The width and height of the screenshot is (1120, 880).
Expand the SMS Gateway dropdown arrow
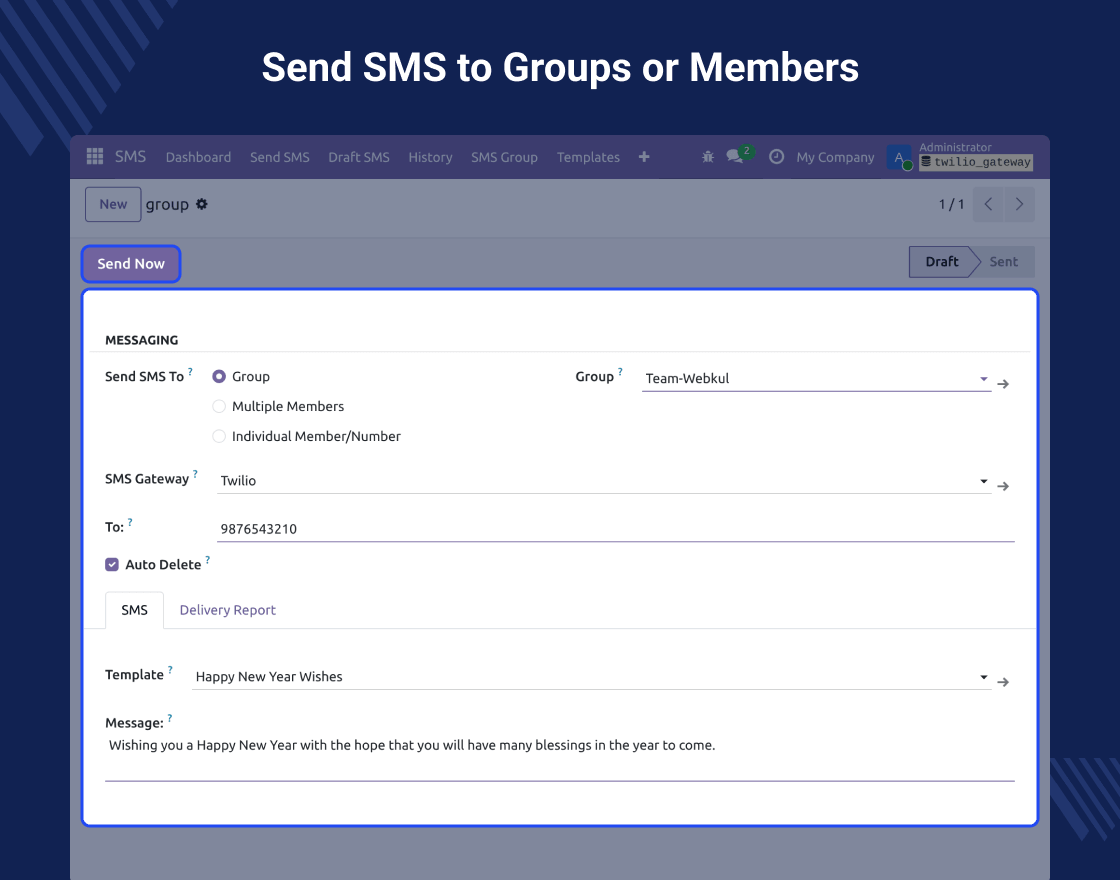pos(984,481)
